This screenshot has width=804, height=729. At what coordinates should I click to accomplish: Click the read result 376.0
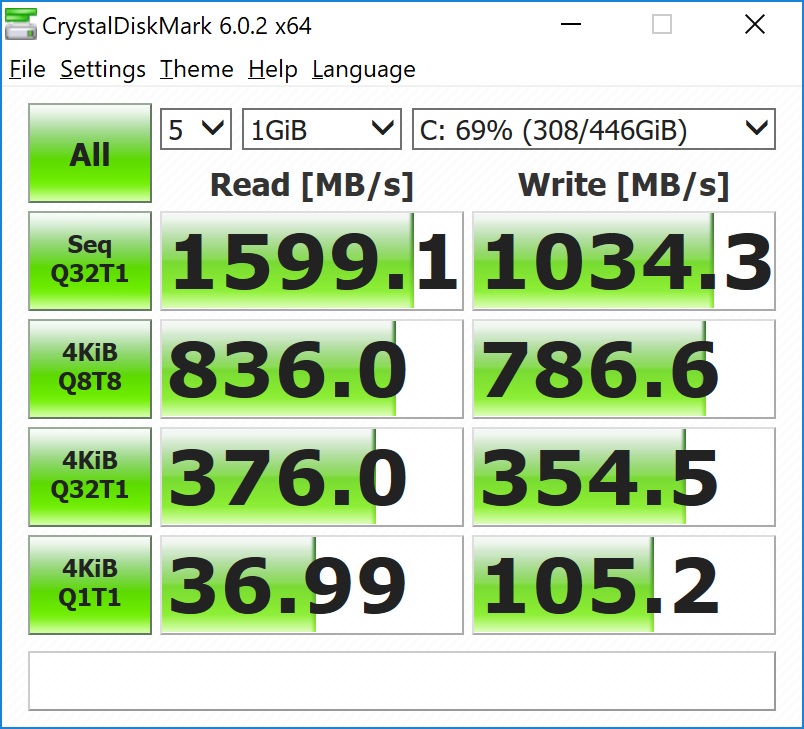click(x=312, y=477)
